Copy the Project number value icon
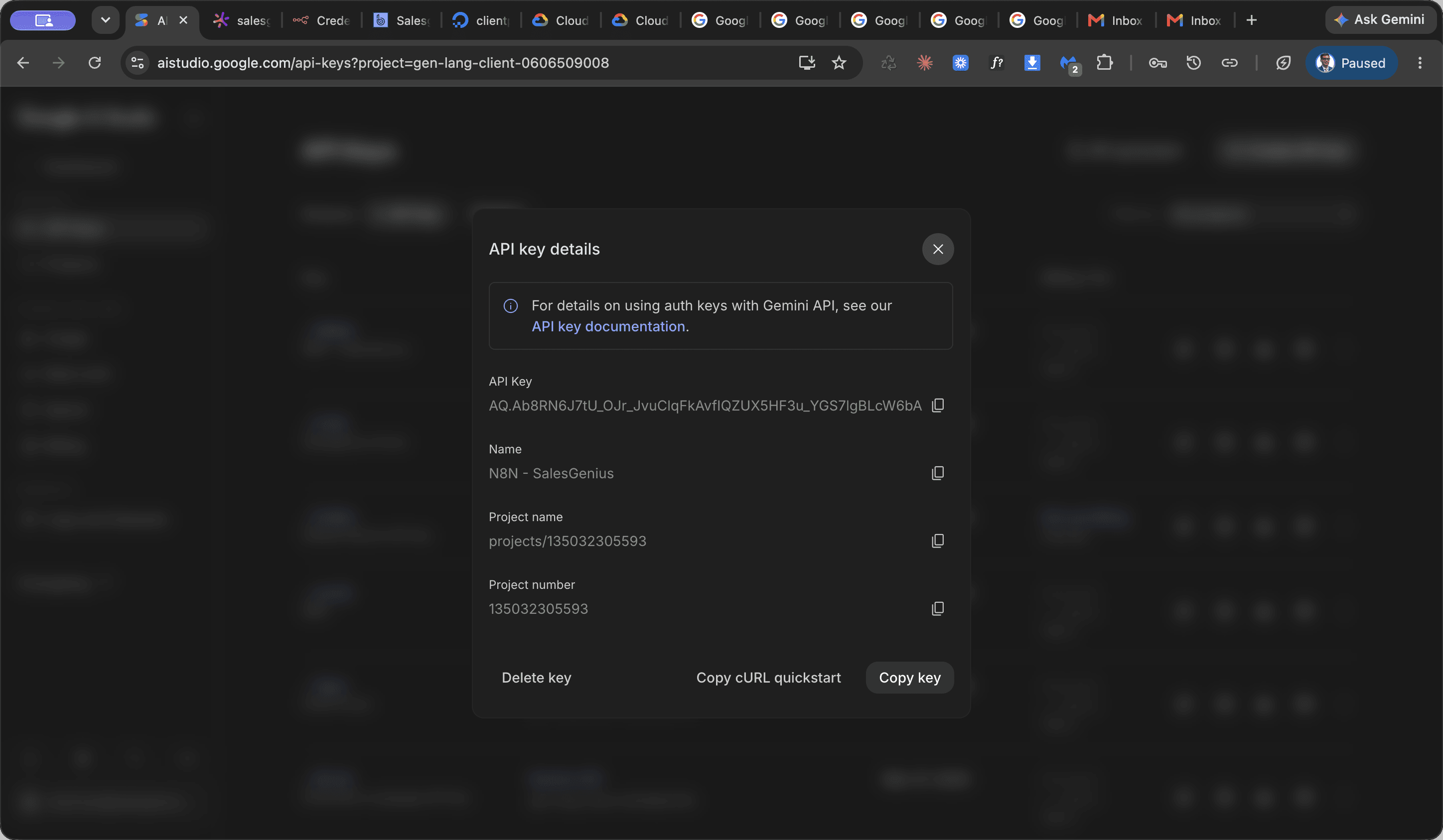This screenshot has width=1443, height=840. 937,608
